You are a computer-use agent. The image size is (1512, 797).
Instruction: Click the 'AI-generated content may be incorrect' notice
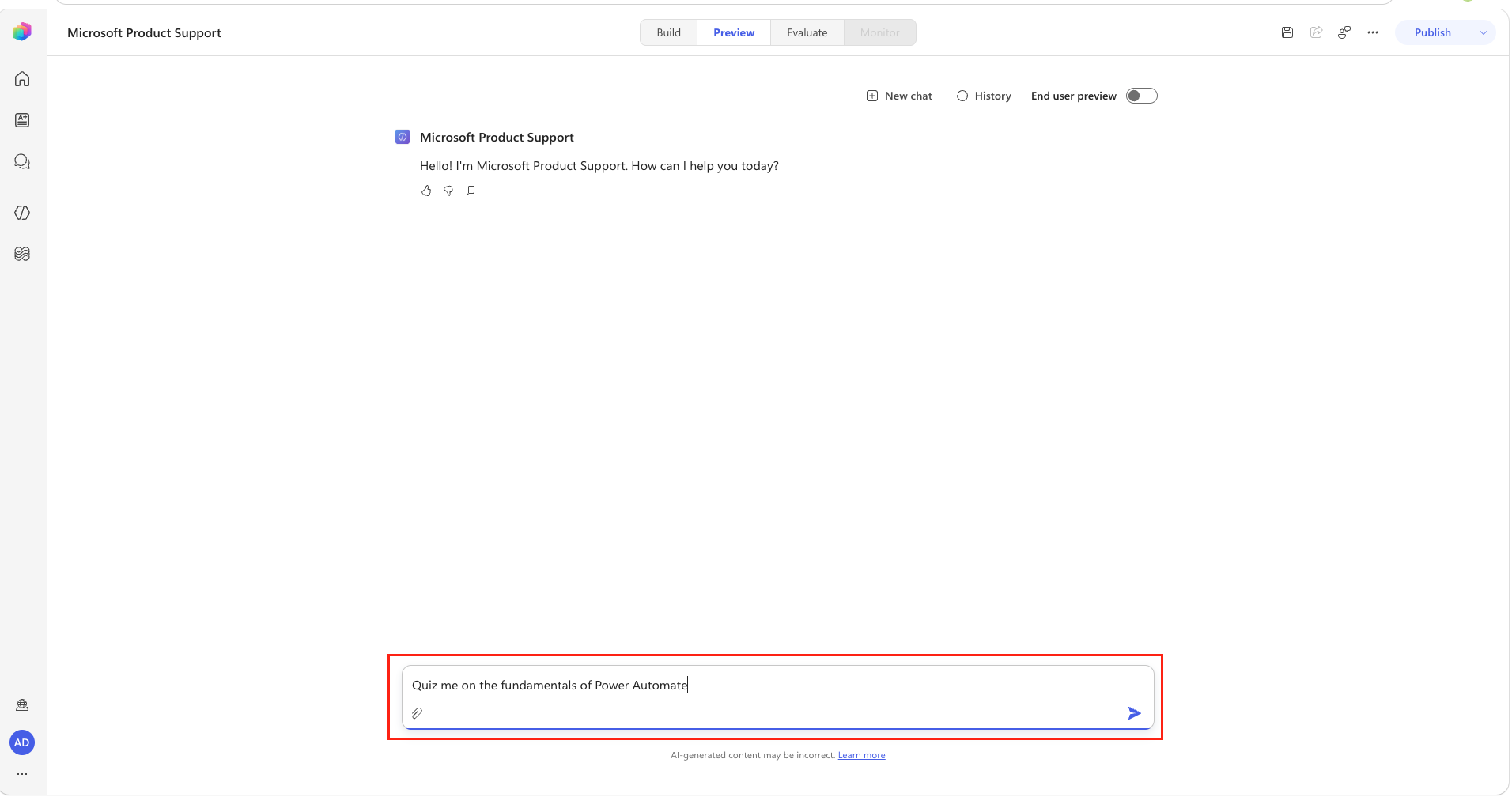pyautogui.click(x=753, y=755)
